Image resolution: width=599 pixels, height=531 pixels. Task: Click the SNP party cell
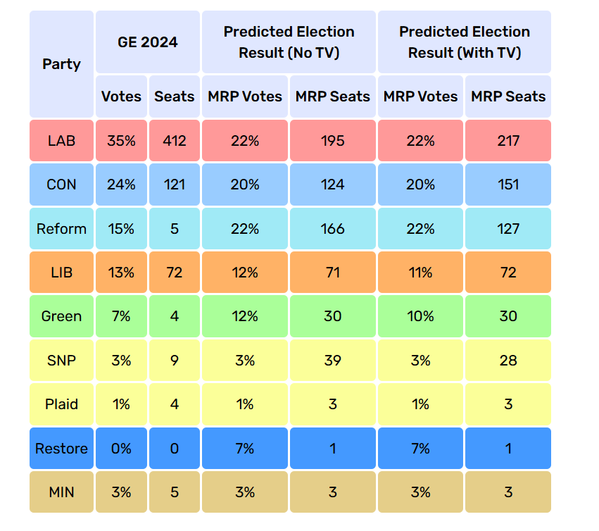click(62, 360)
